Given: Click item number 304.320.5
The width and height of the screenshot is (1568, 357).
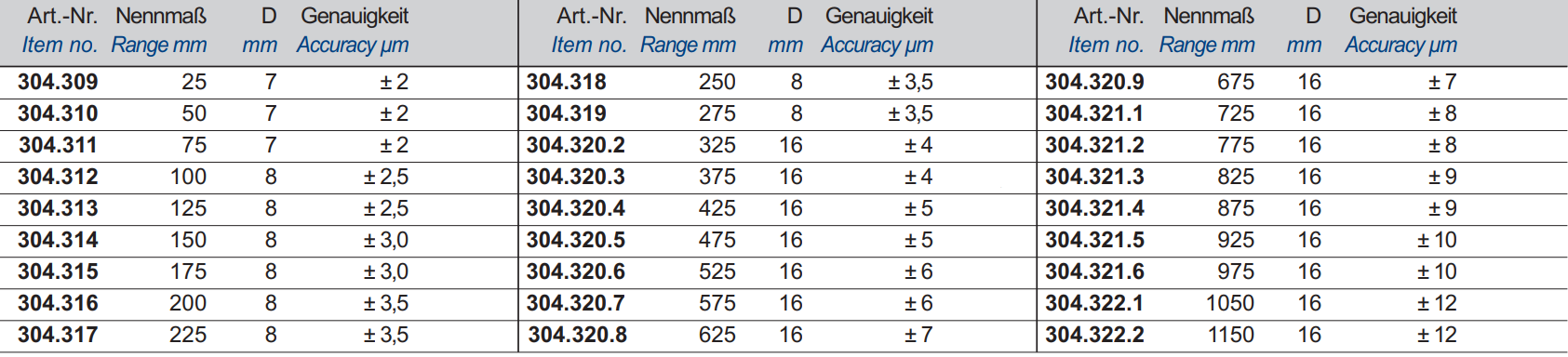Looking at the screenshot, I should pos(576,240).
